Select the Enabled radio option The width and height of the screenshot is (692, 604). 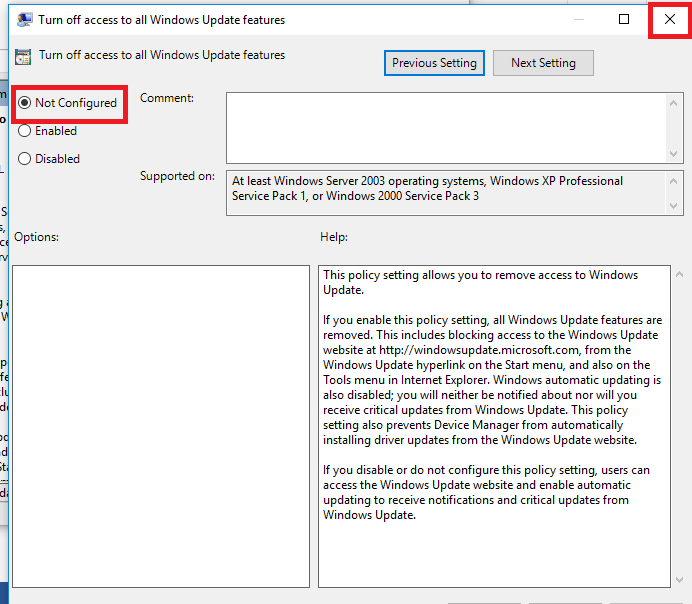coord(25,131)
